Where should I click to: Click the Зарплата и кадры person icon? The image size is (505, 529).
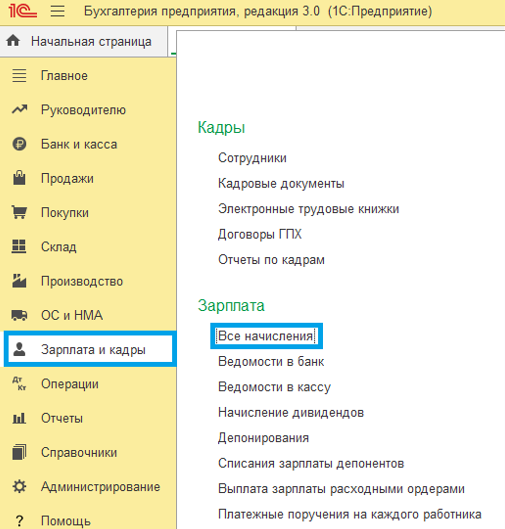(x=19, y=349)
